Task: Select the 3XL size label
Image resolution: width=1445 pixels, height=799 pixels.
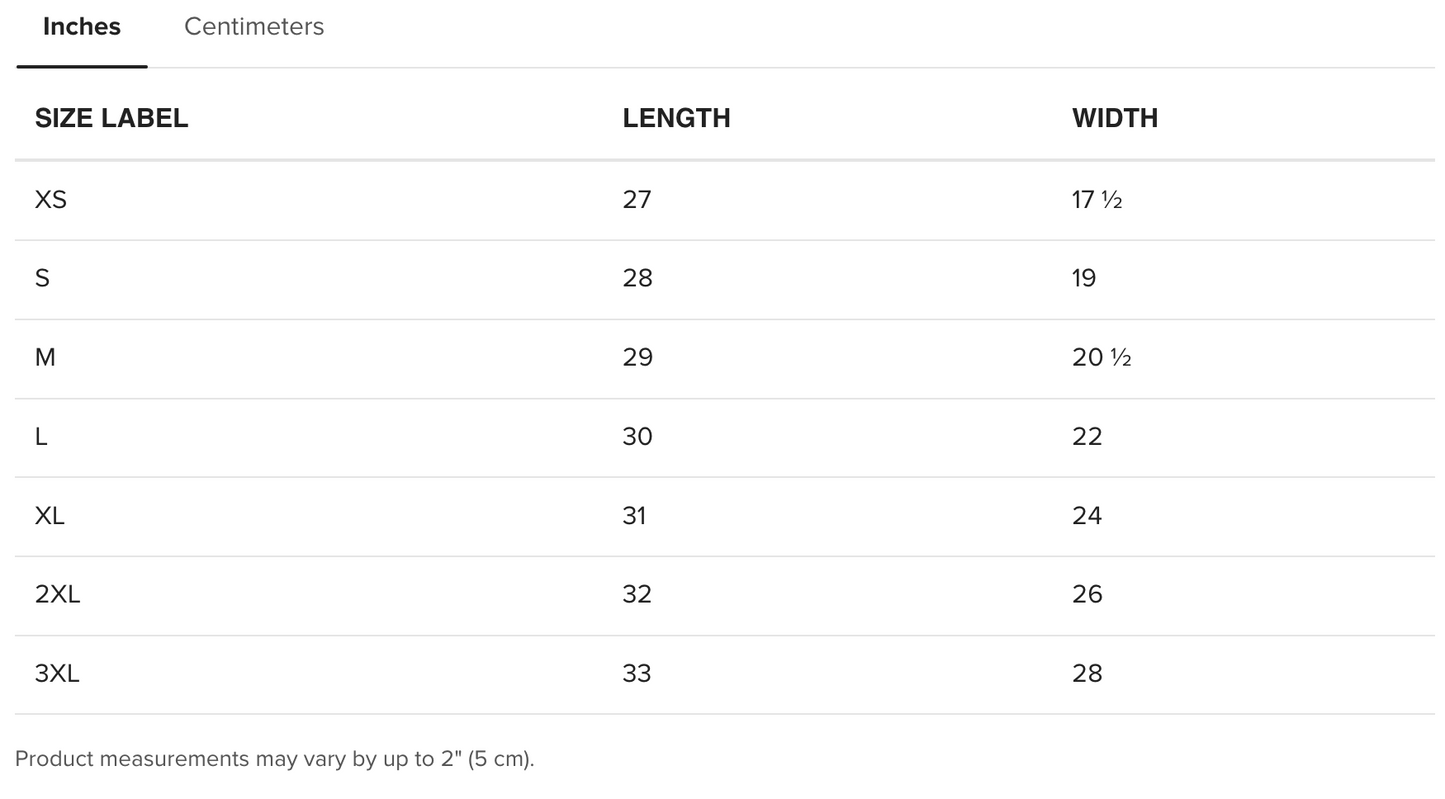Action: 57,673
